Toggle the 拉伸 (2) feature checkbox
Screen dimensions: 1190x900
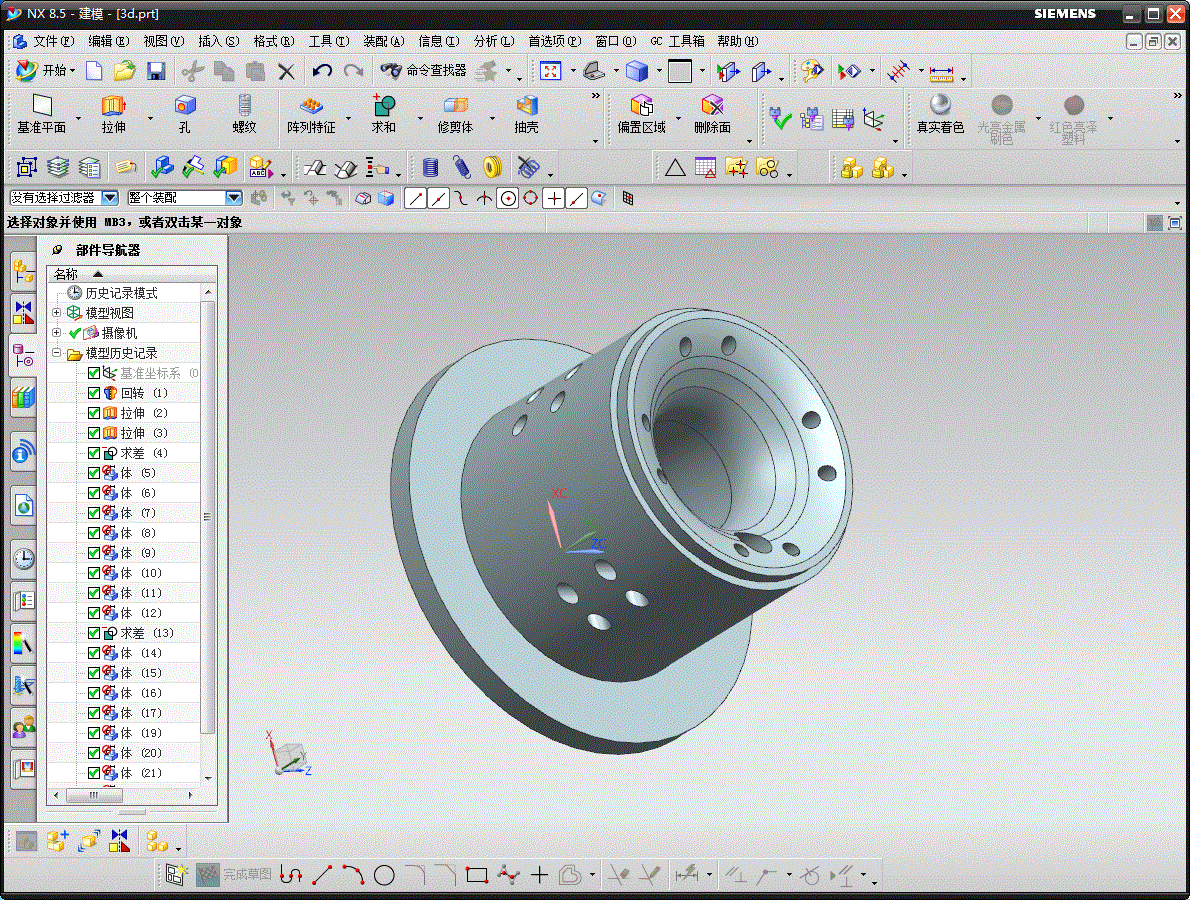[x=94, y=413]
